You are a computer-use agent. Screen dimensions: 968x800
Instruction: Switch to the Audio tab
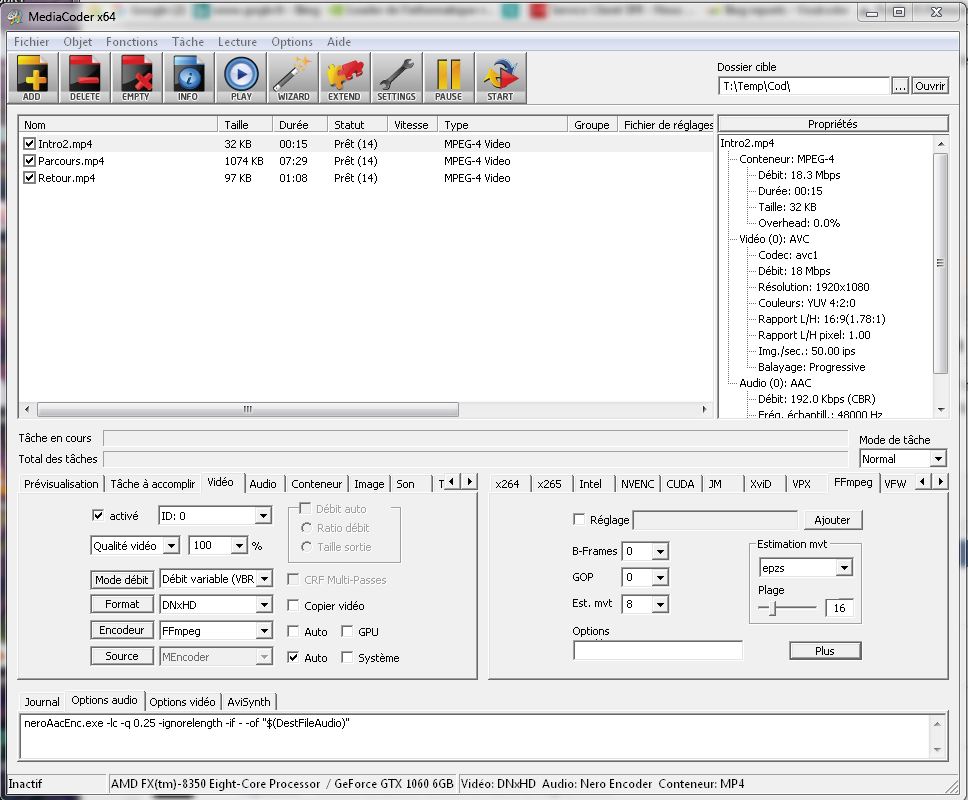point(263,484)
